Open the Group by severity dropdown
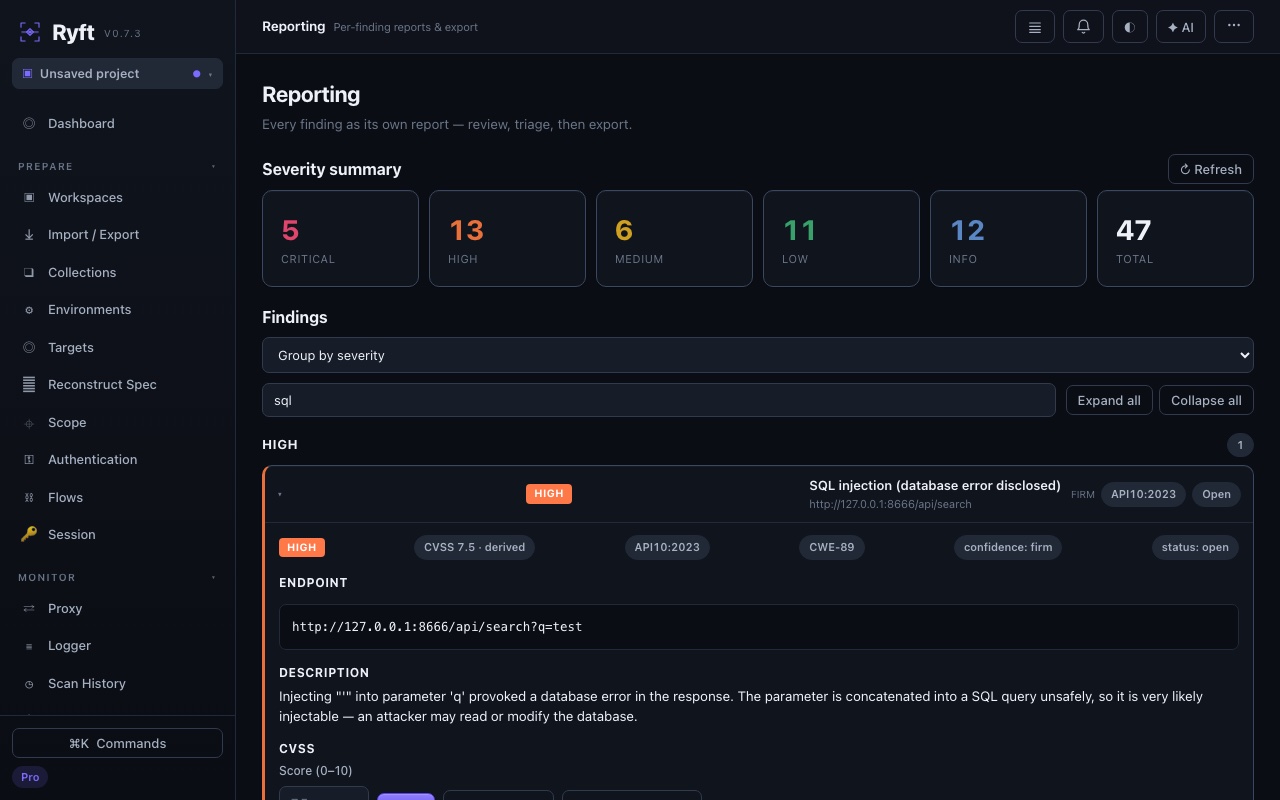The image size is (1280, 800). tap(757, 355)
